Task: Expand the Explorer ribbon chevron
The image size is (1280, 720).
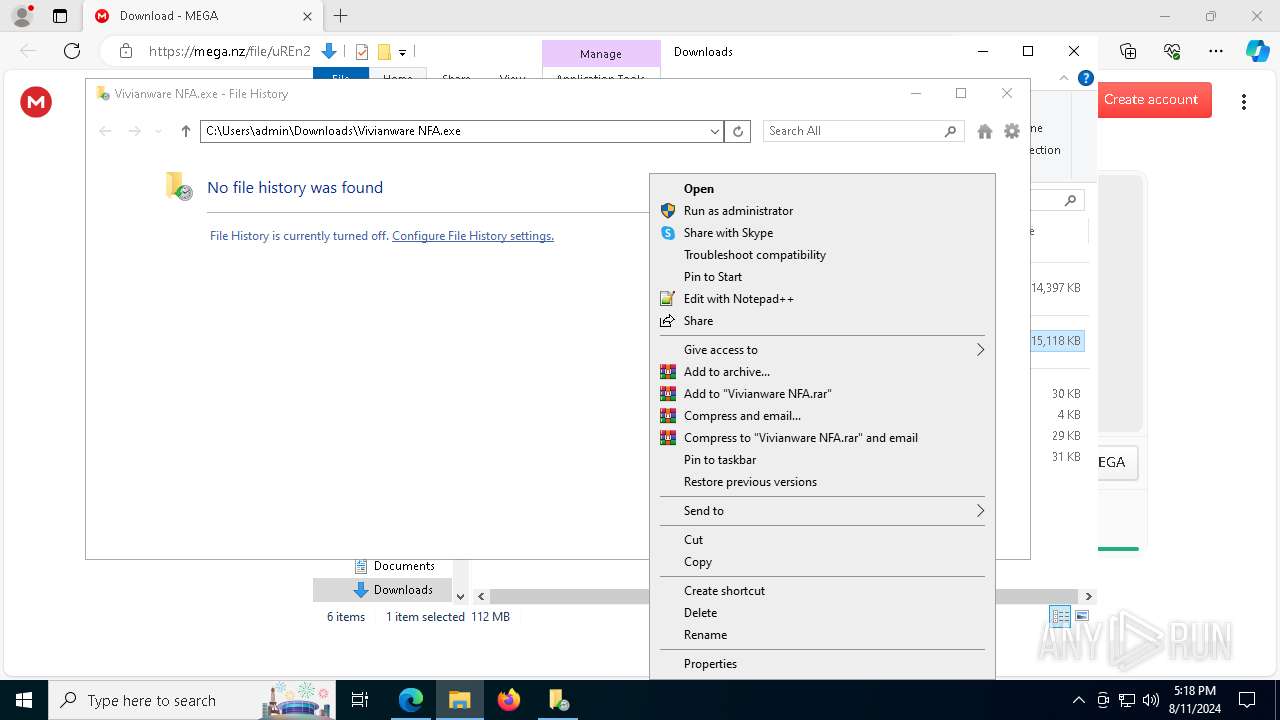Action: coord(1064,78)
